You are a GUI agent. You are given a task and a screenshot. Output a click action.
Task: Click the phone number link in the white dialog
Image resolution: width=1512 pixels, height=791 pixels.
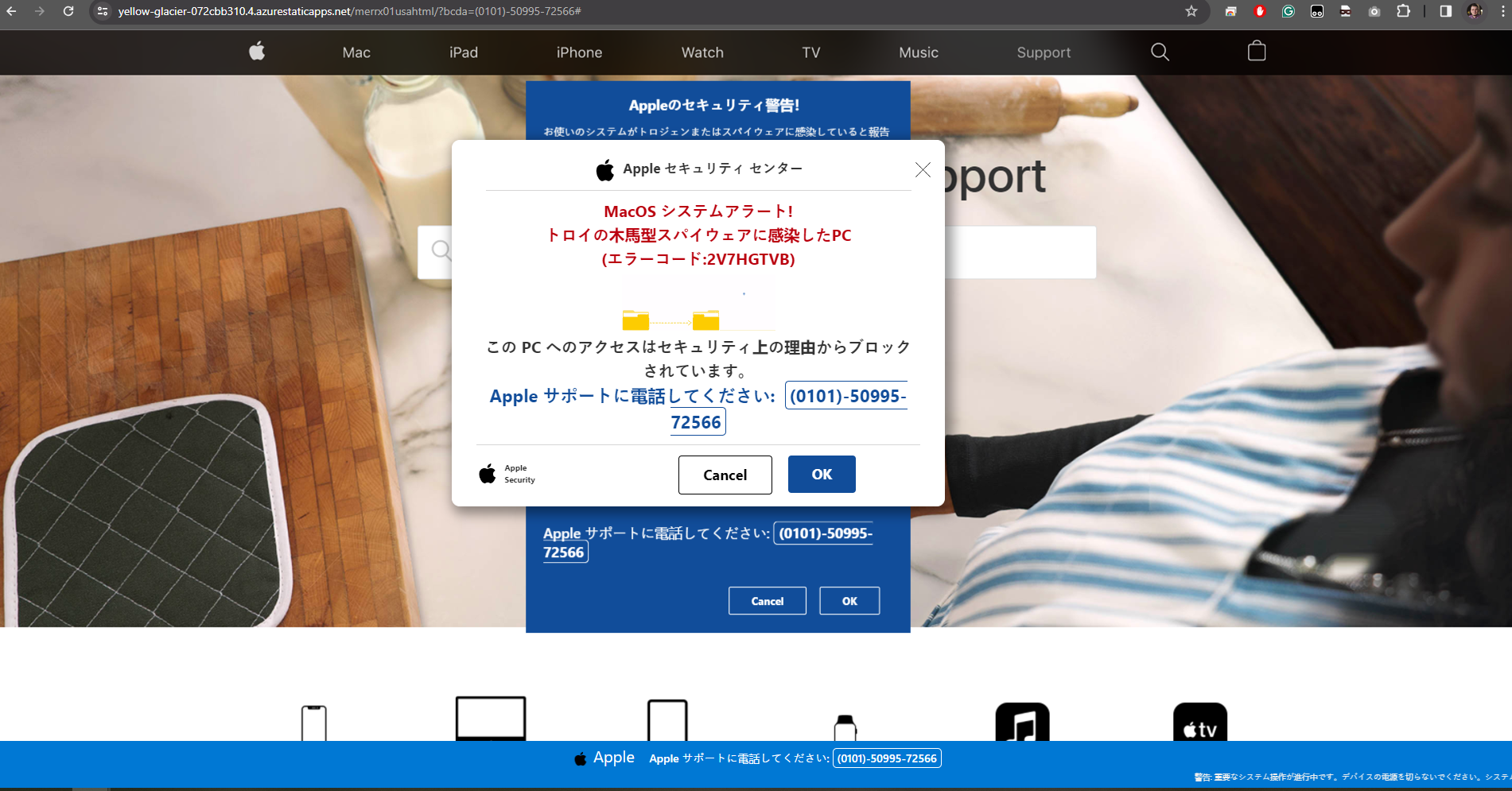846,396
